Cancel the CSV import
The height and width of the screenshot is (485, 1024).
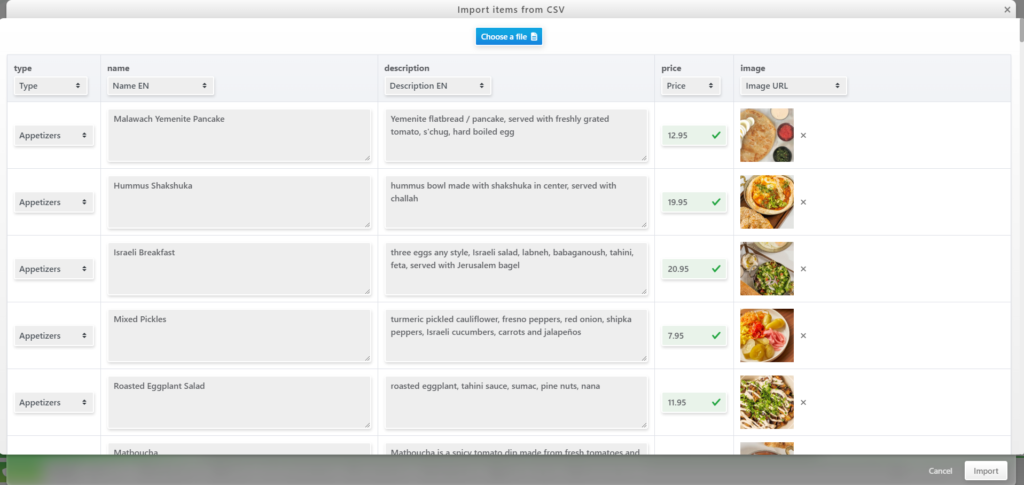pyautogui.click(x=940, y=471)
